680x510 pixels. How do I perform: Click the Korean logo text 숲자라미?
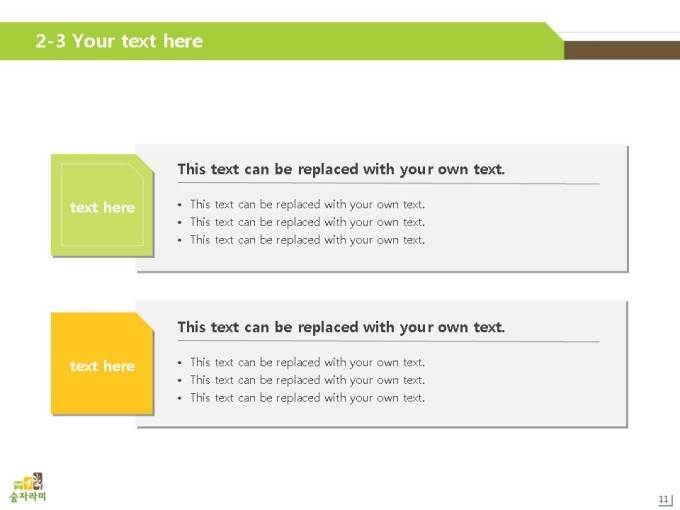tap(28, 497)
